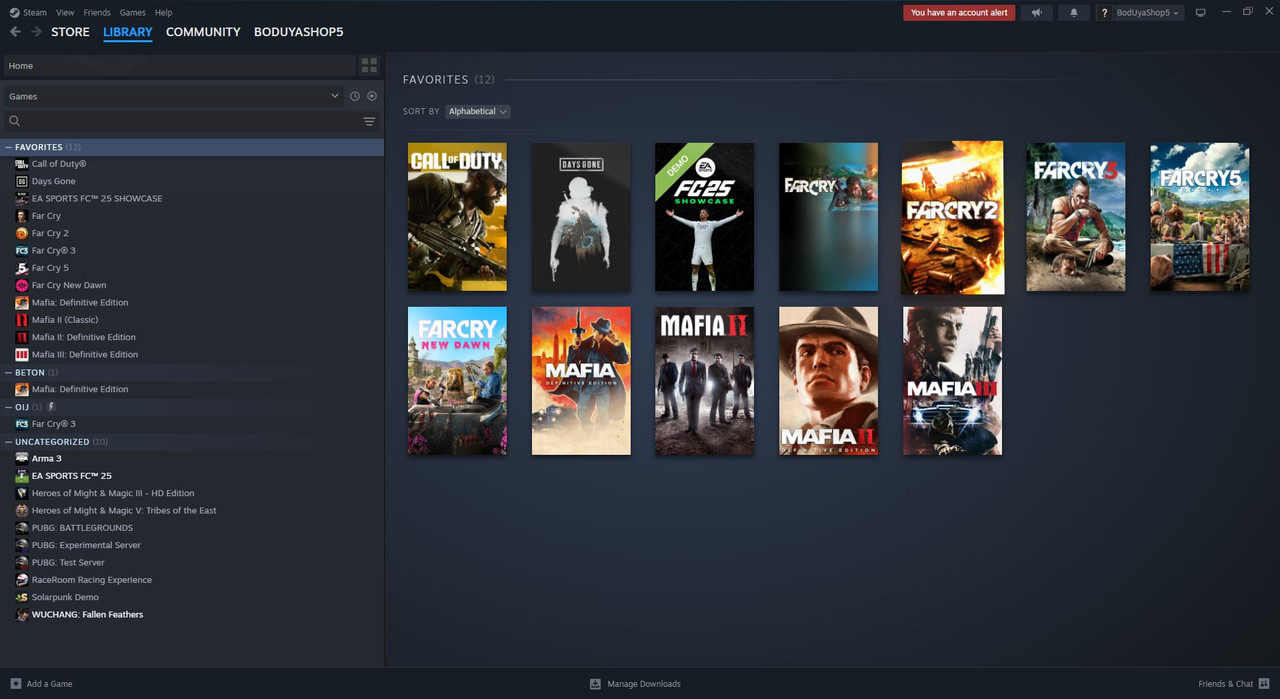Click the WUCHANG: Fallen Feathers icon
Image resolution: width=1280 pixels, height=699 pixels.
pyautogui.click(x=22, y=614)
